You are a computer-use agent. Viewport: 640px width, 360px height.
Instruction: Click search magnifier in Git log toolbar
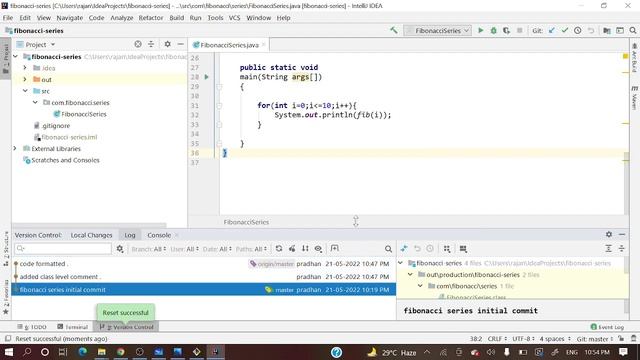[388, 249]
